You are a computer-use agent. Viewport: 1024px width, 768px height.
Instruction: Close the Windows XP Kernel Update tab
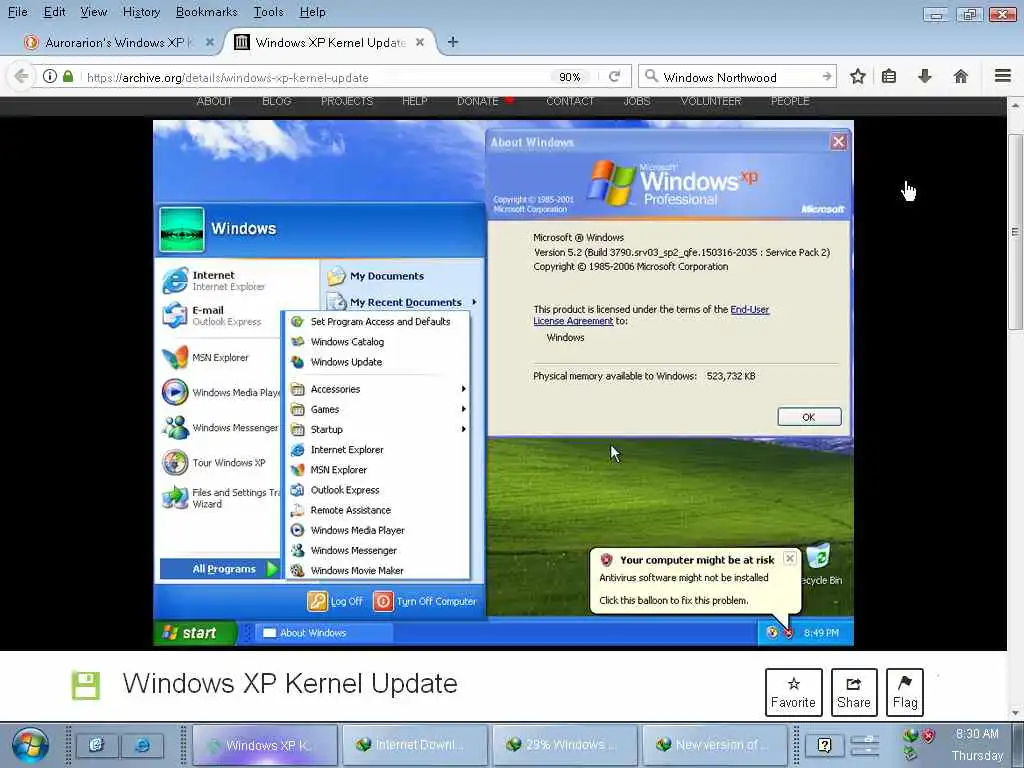coord(420,42)
